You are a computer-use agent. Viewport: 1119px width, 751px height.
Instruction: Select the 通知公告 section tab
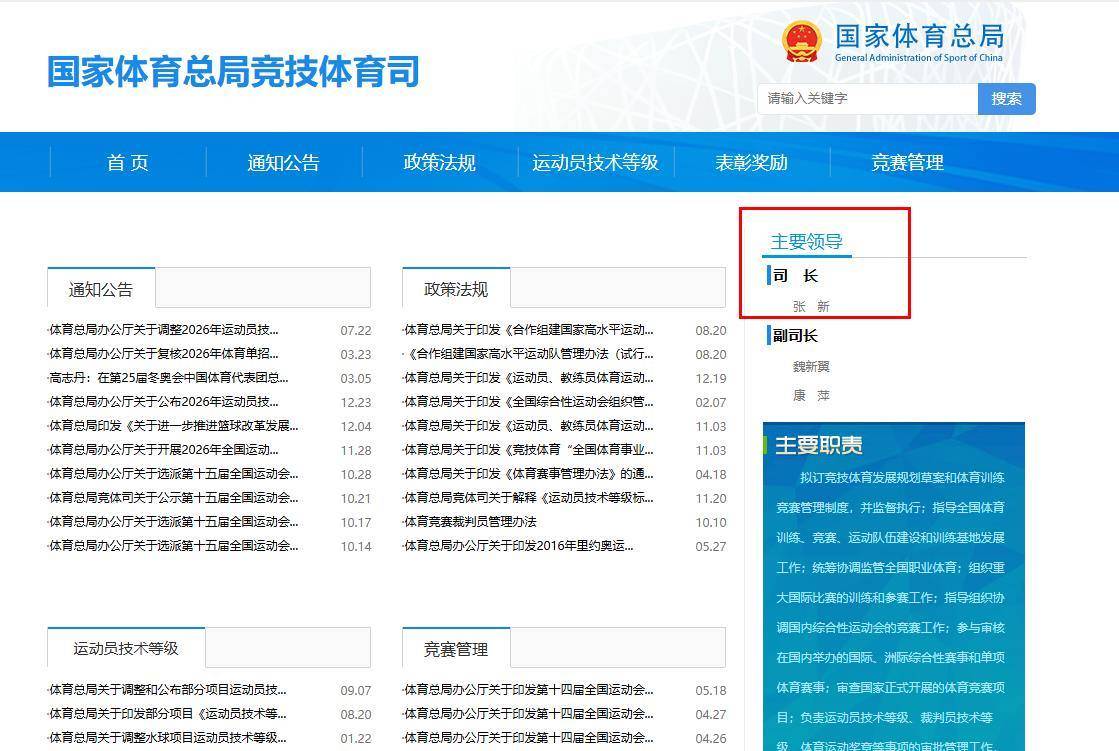(x=101, y=289)
